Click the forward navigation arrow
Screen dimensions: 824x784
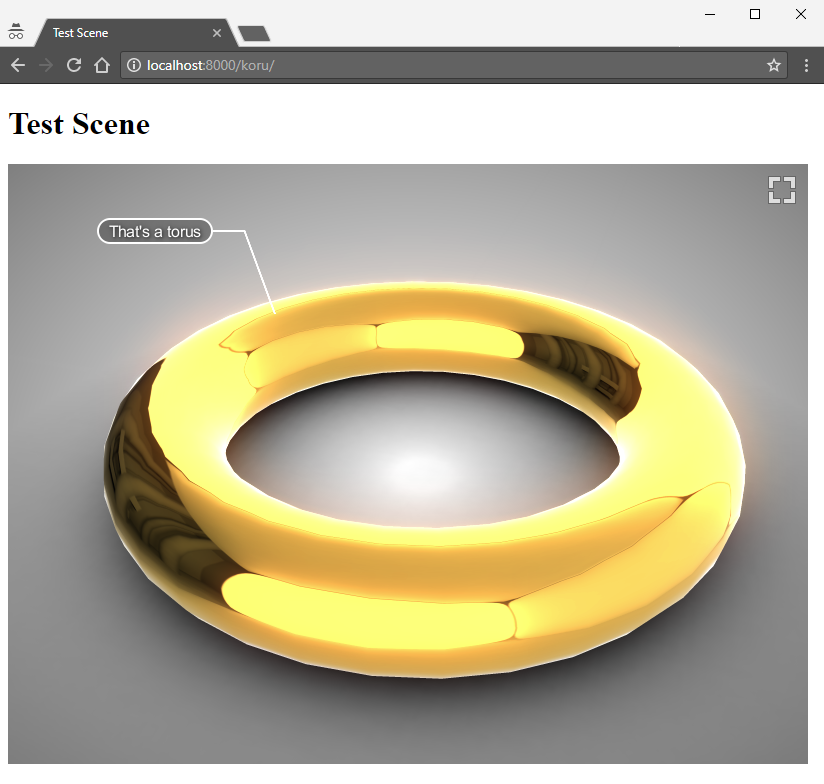(45, 66)
